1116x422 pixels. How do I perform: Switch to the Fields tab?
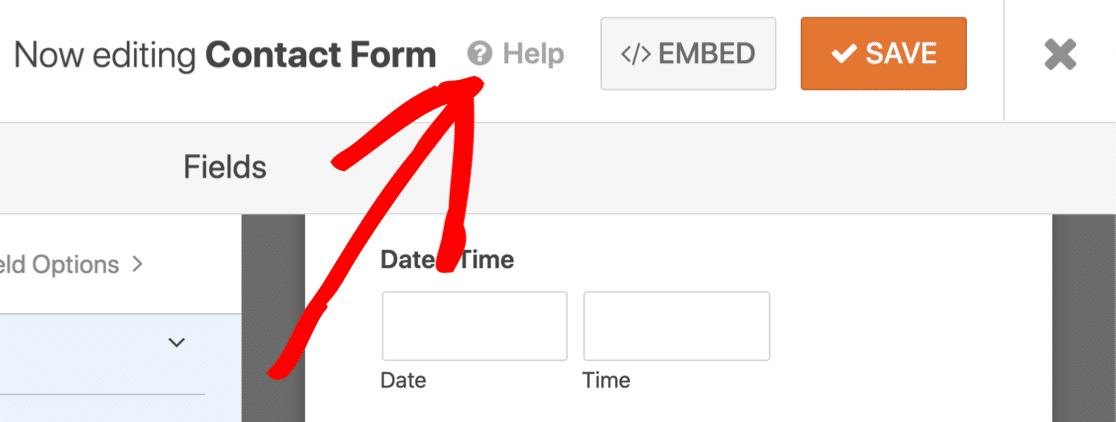(225, 167)
